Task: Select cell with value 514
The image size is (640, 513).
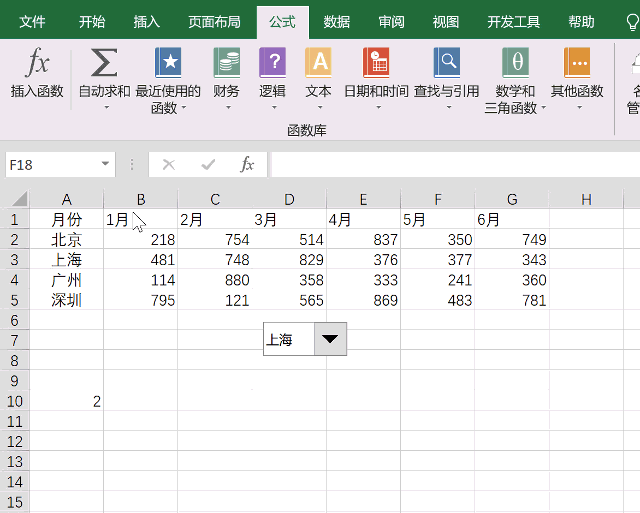Action: [x=289, y=240]
